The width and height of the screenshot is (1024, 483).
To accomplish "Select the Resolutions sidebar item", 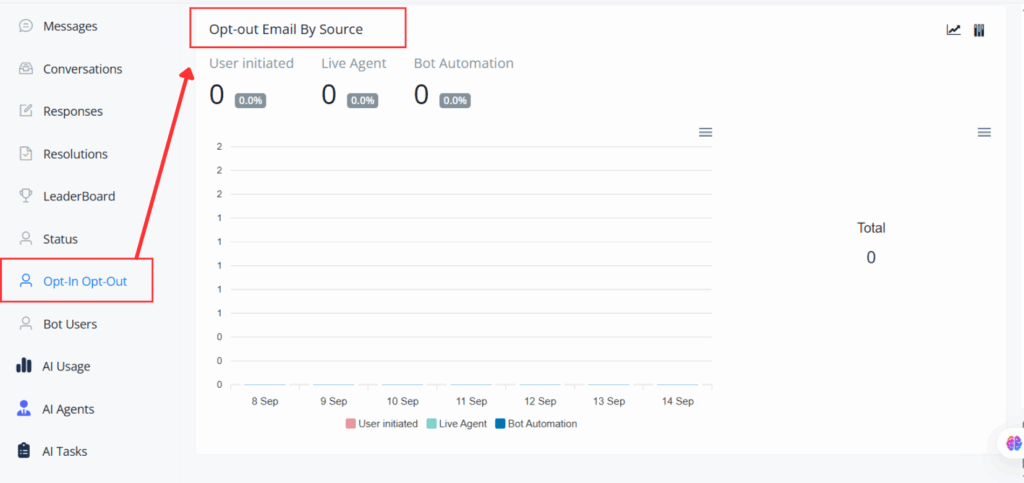I will [75, 154].
